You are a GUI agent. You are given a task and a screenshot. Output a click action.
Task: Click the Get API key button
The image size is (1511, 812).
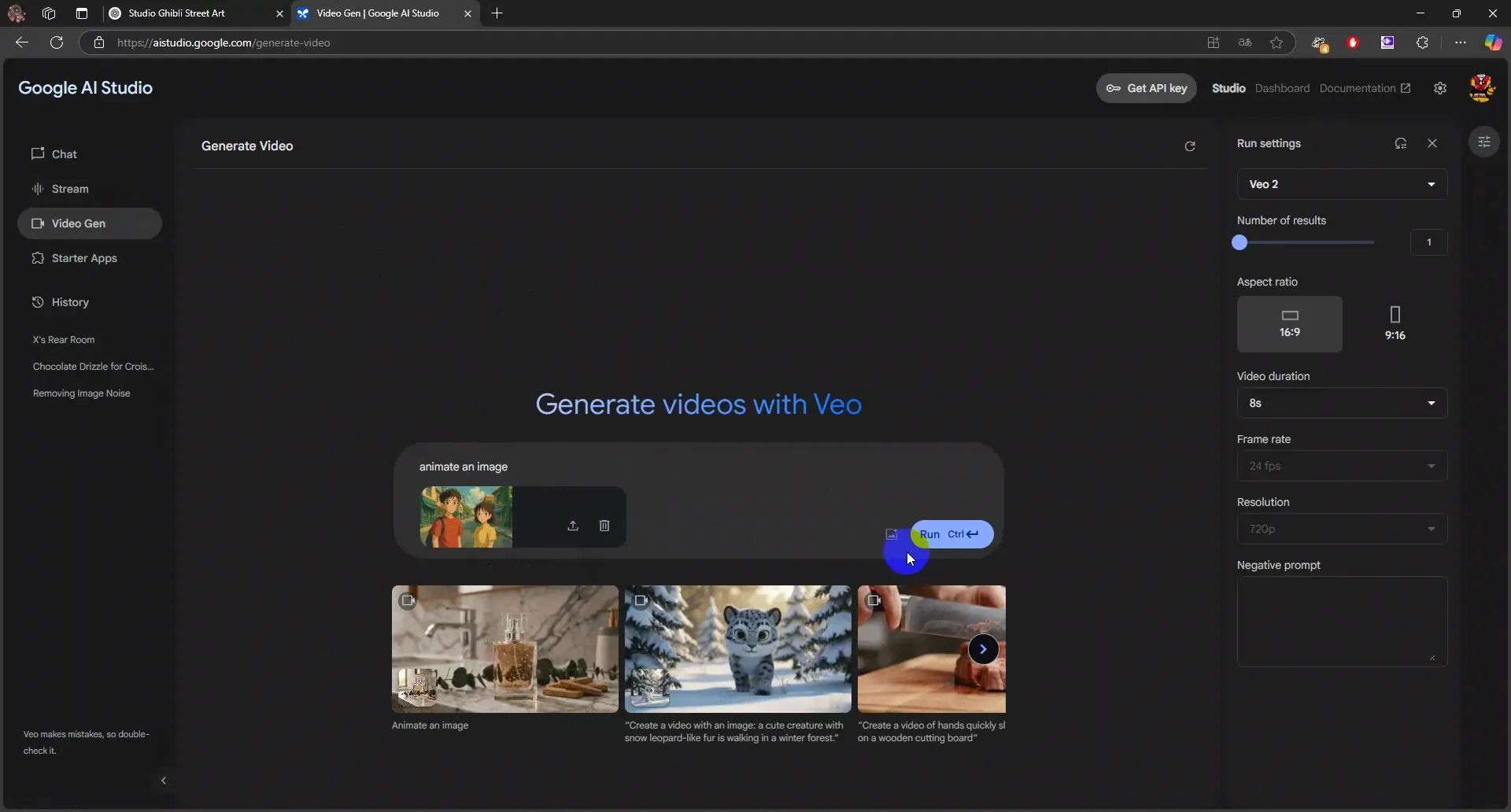pos(1147,88)
